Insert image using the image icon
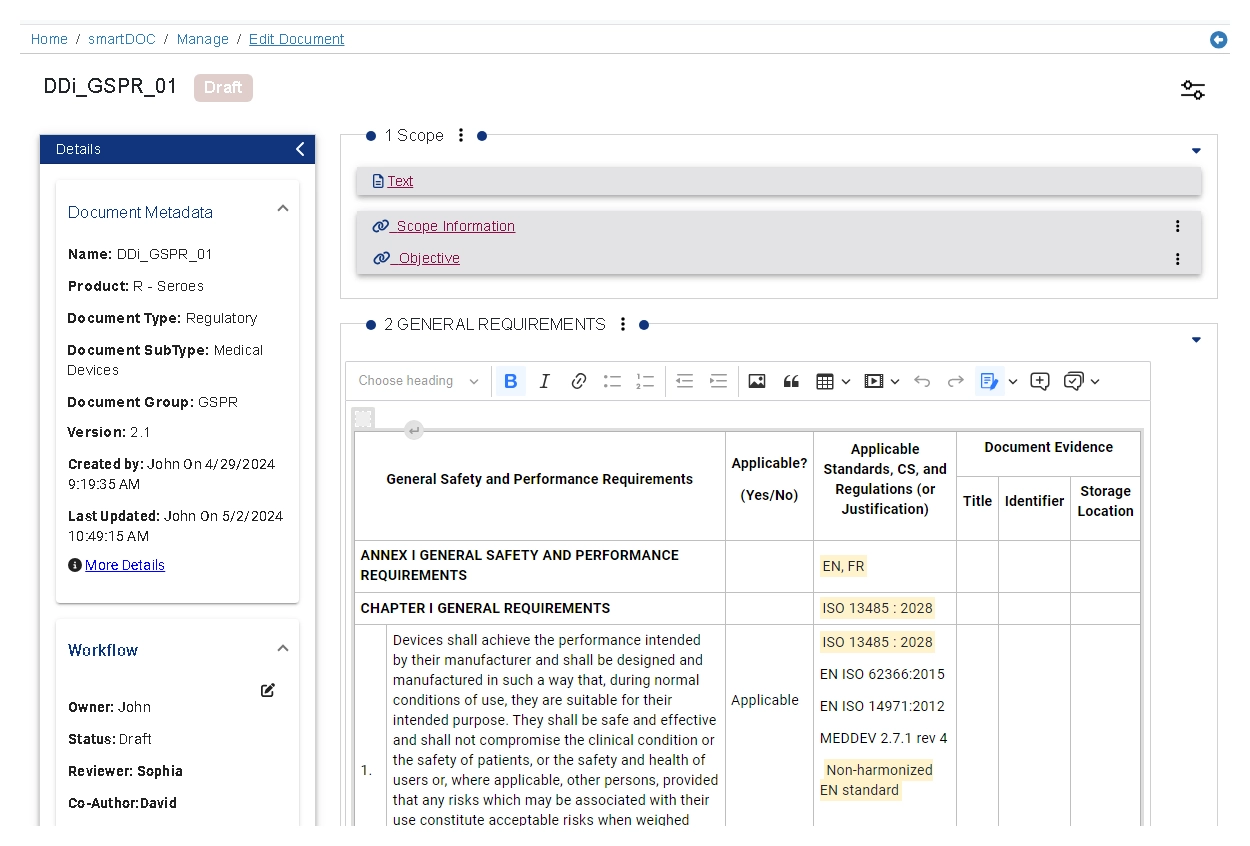Image resolution: width=1250 pixels, height=846 pixels. click(757, 381)
